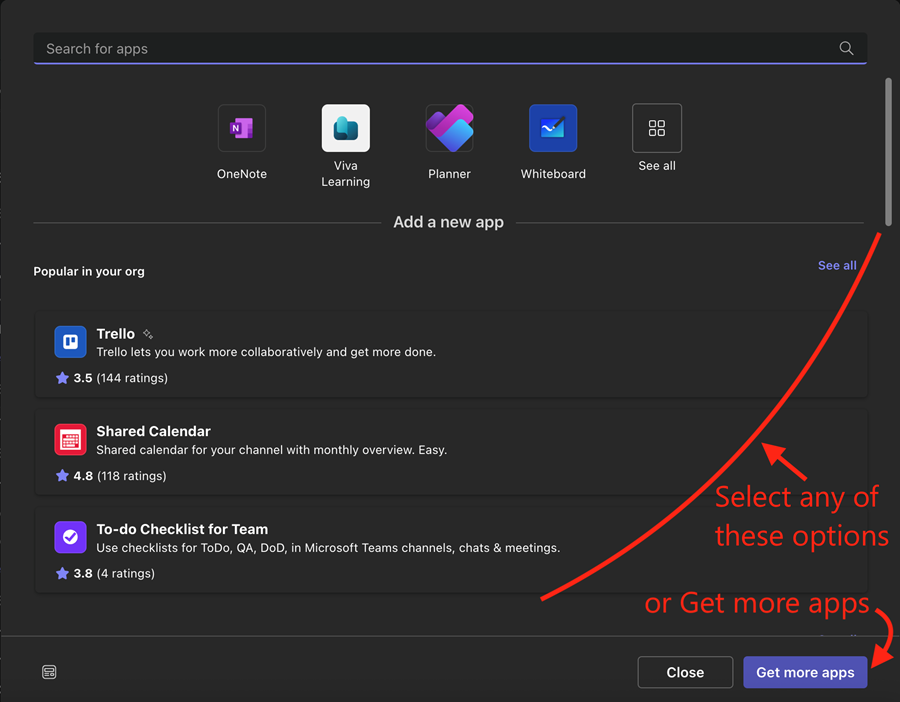Open the OneNote app icon

point(242,128)
